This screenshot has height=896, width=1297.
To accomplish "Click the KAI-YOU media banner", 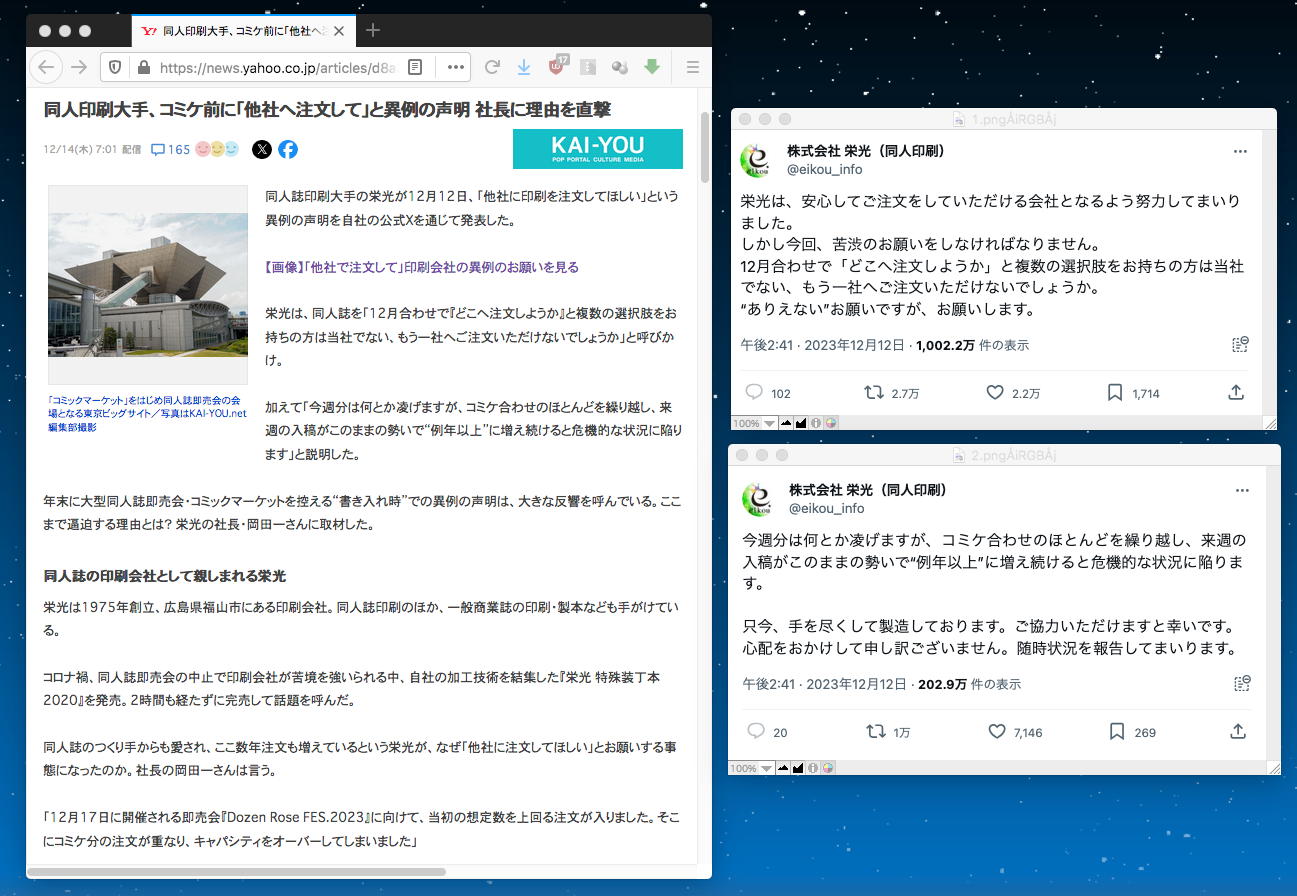I will tap(597, 149).
